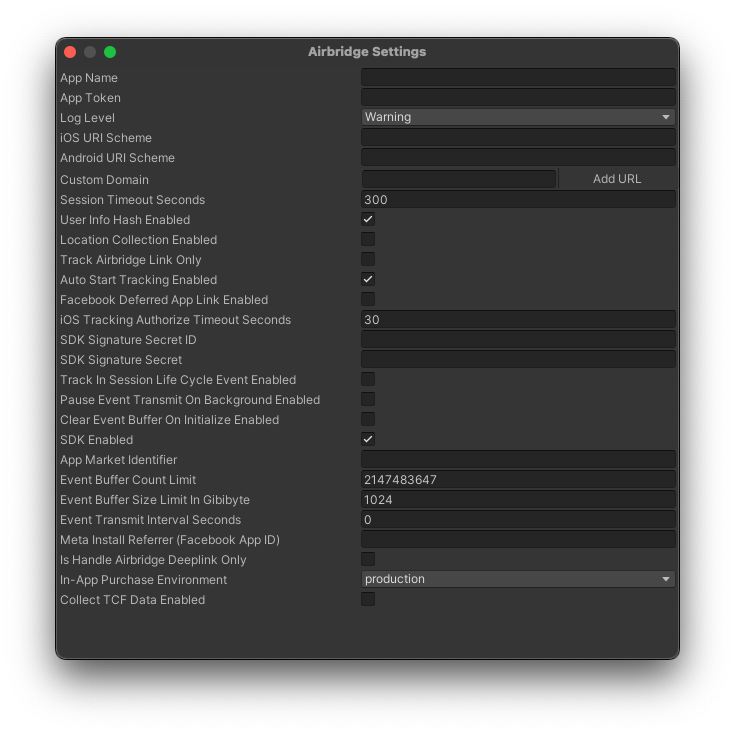Check Track Airbridge Link Only
The height and width of the screenshot is (733, 735).
click(368, 259)
